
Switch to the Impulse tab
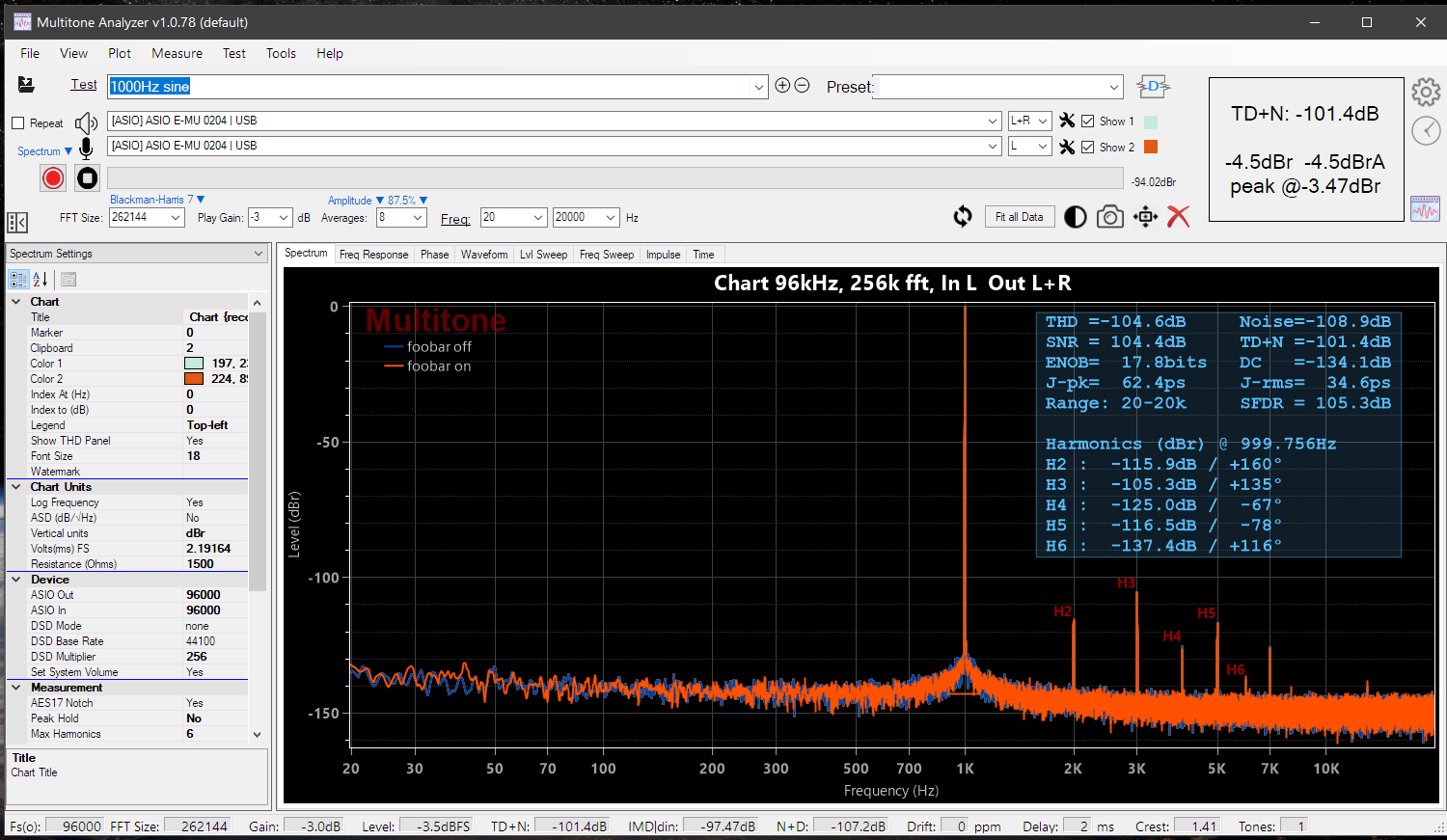tap(663, 255)
